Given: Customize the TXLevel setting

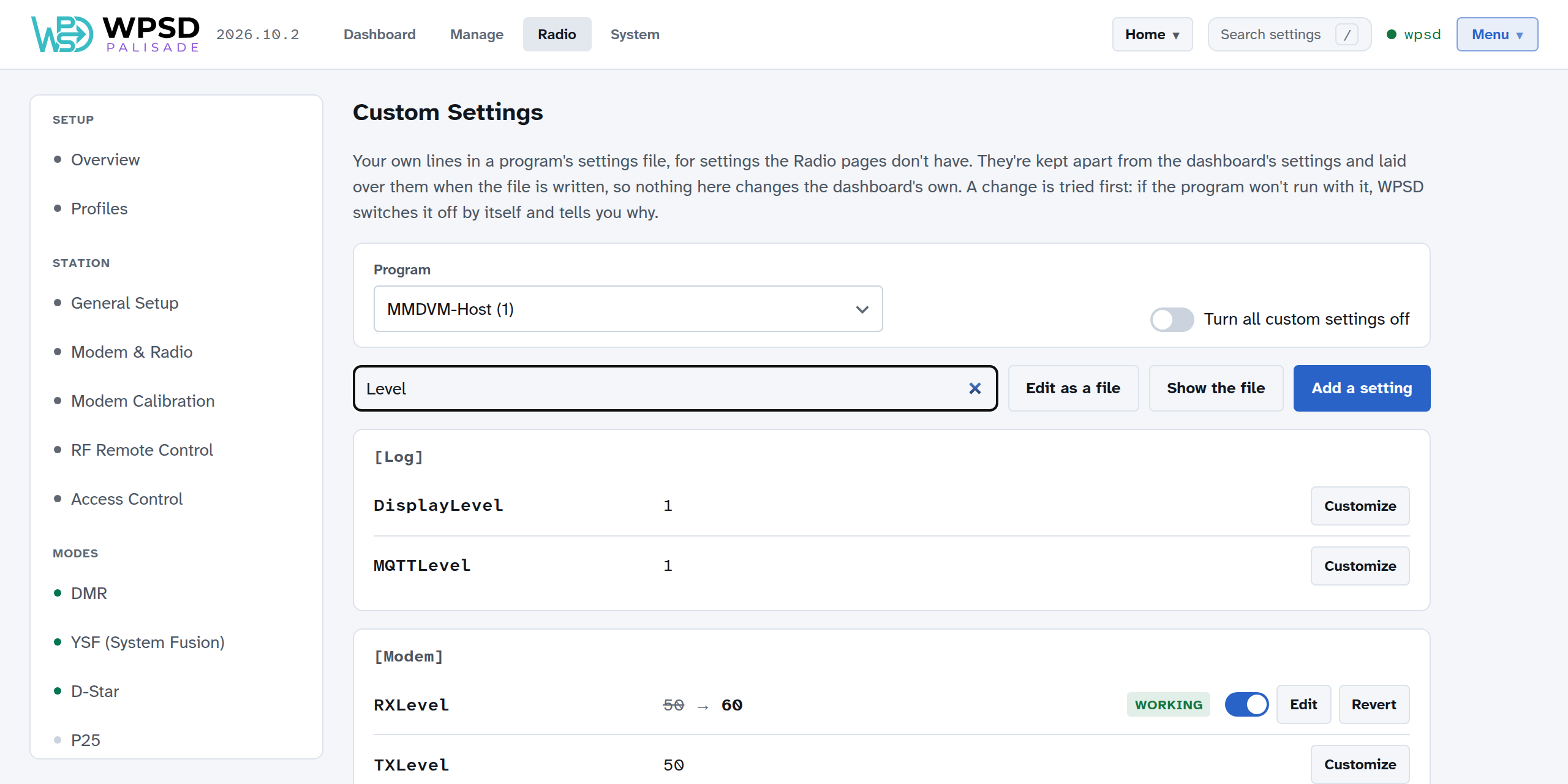Looking at the screenshot, I should [x=1360, y=764].
